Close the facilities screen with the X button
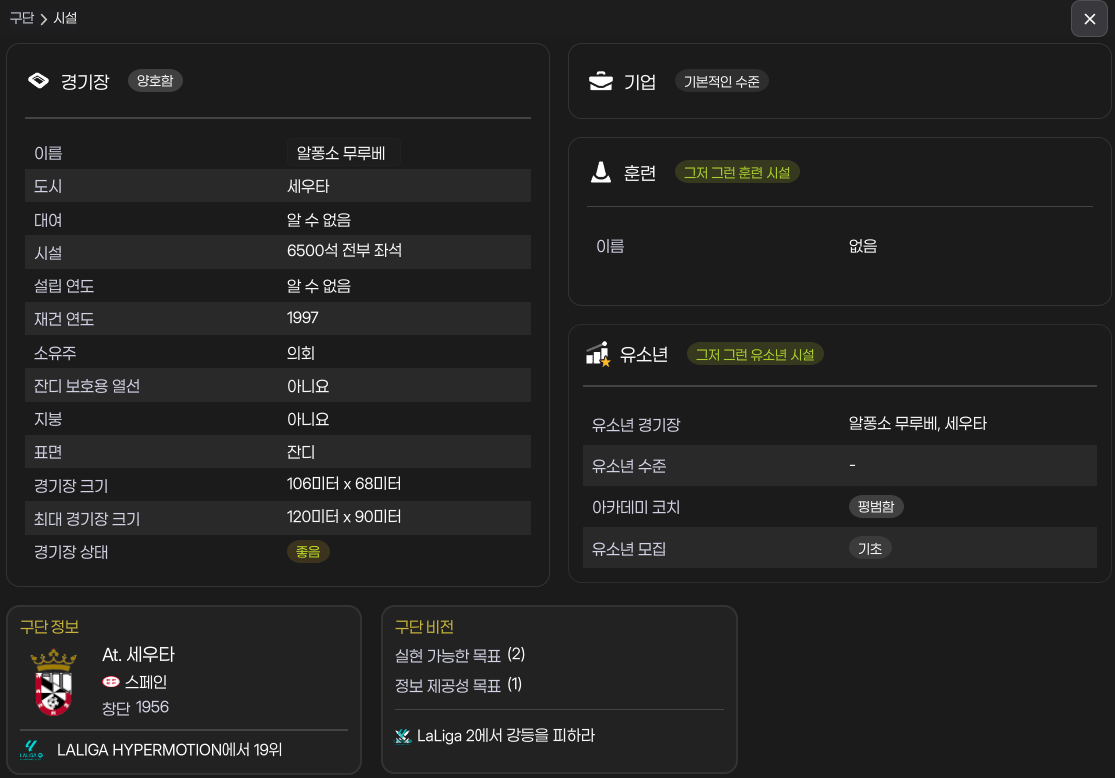The width and height of the screenshot is (1115, 778). [x=1089, y=19]
